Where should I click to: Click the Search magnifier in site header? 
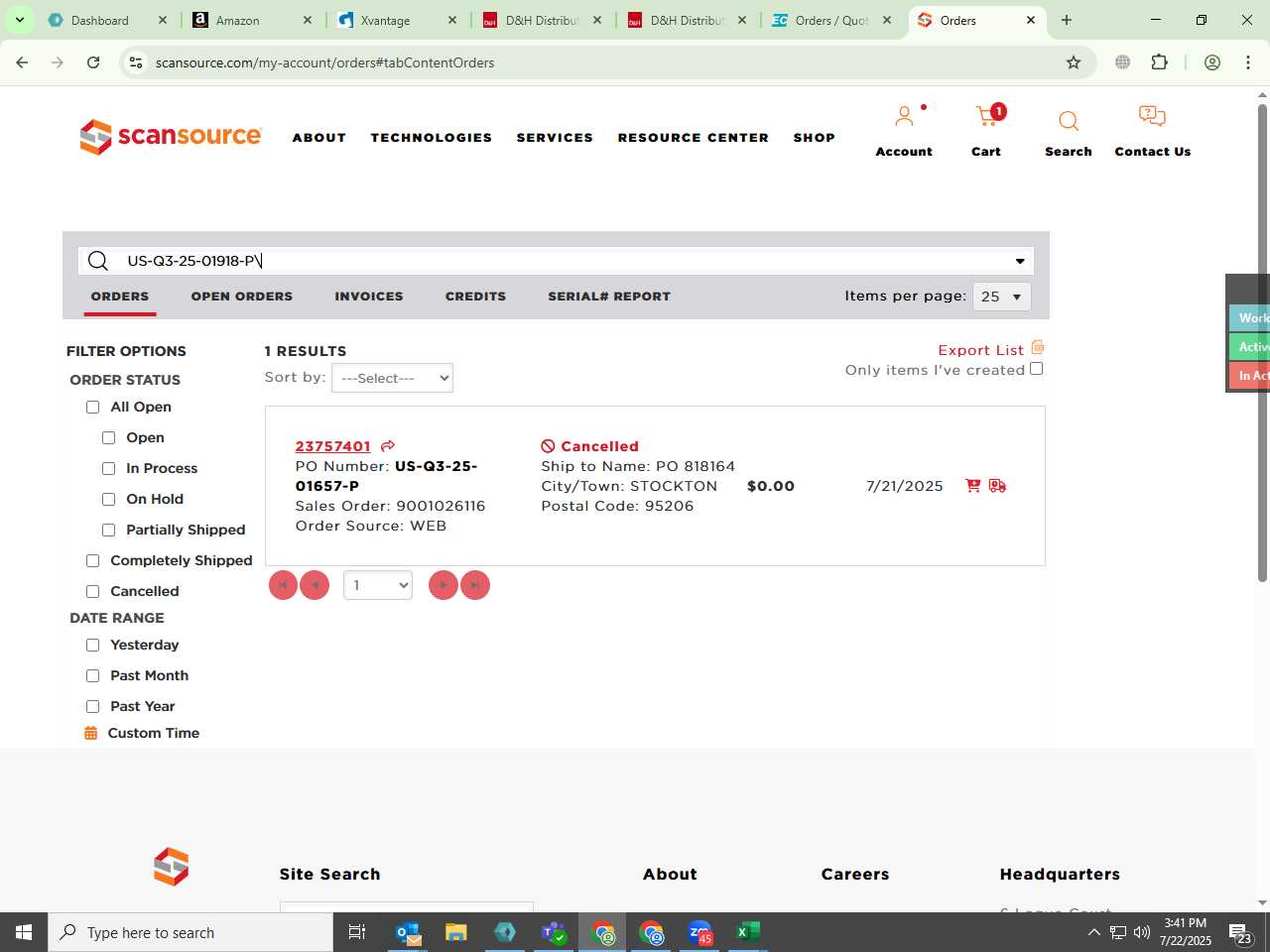click(1069, 121)
